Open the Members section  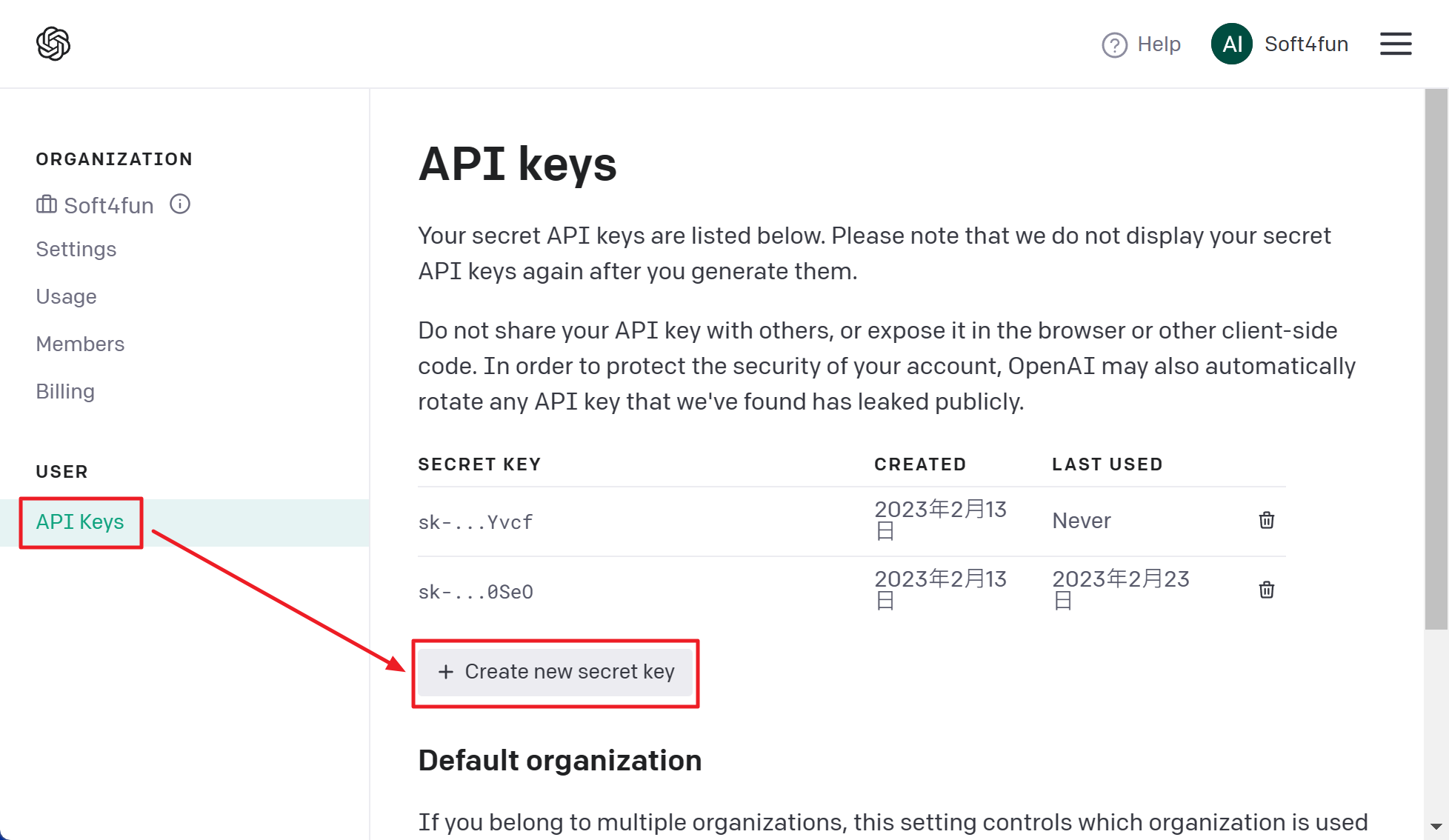pos(80,344)
